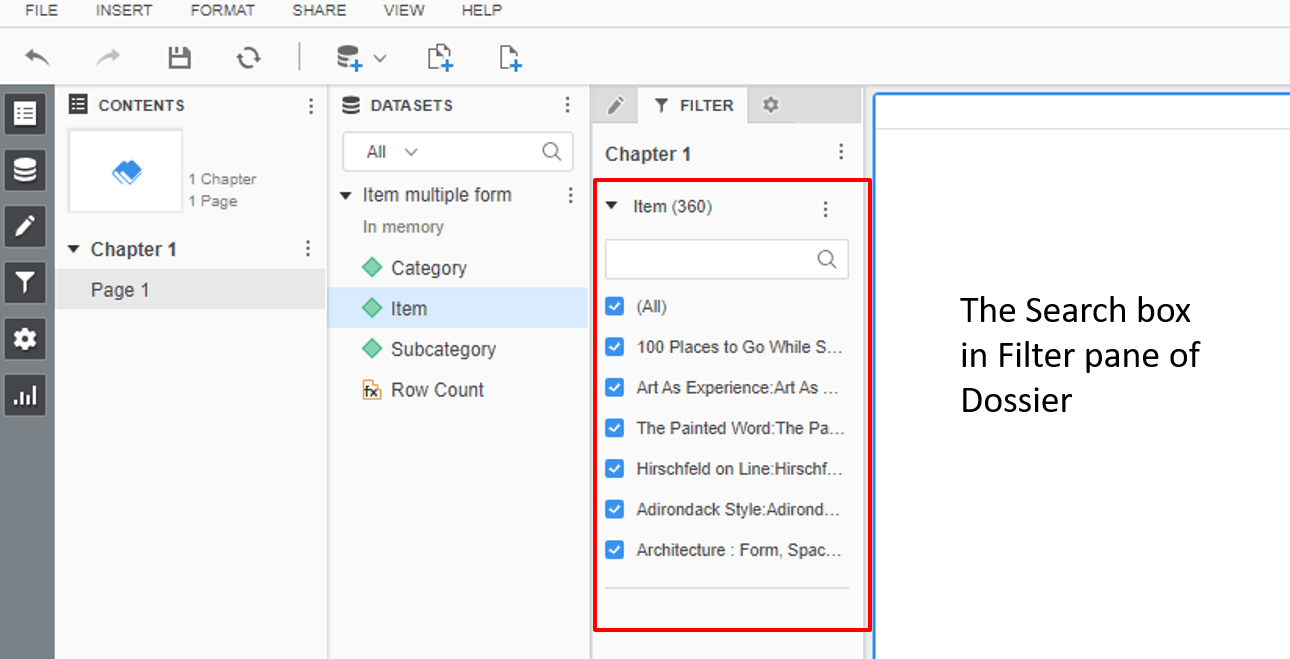Click the add page icon

[x=510, y=57]
